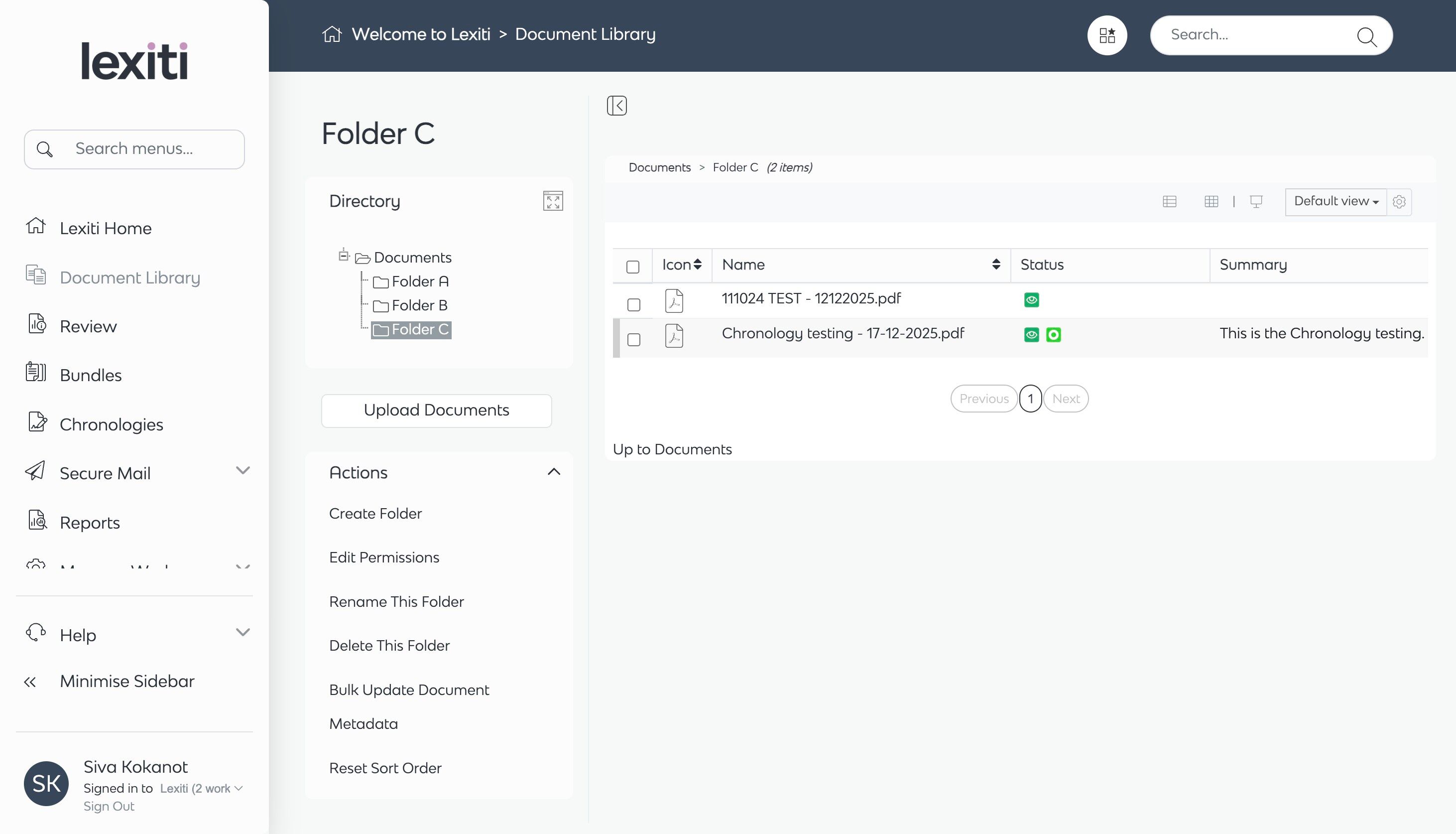Viewport: 1456px width, 834px height.
Task: Check the select-all header checkbox
Action: 632,267
